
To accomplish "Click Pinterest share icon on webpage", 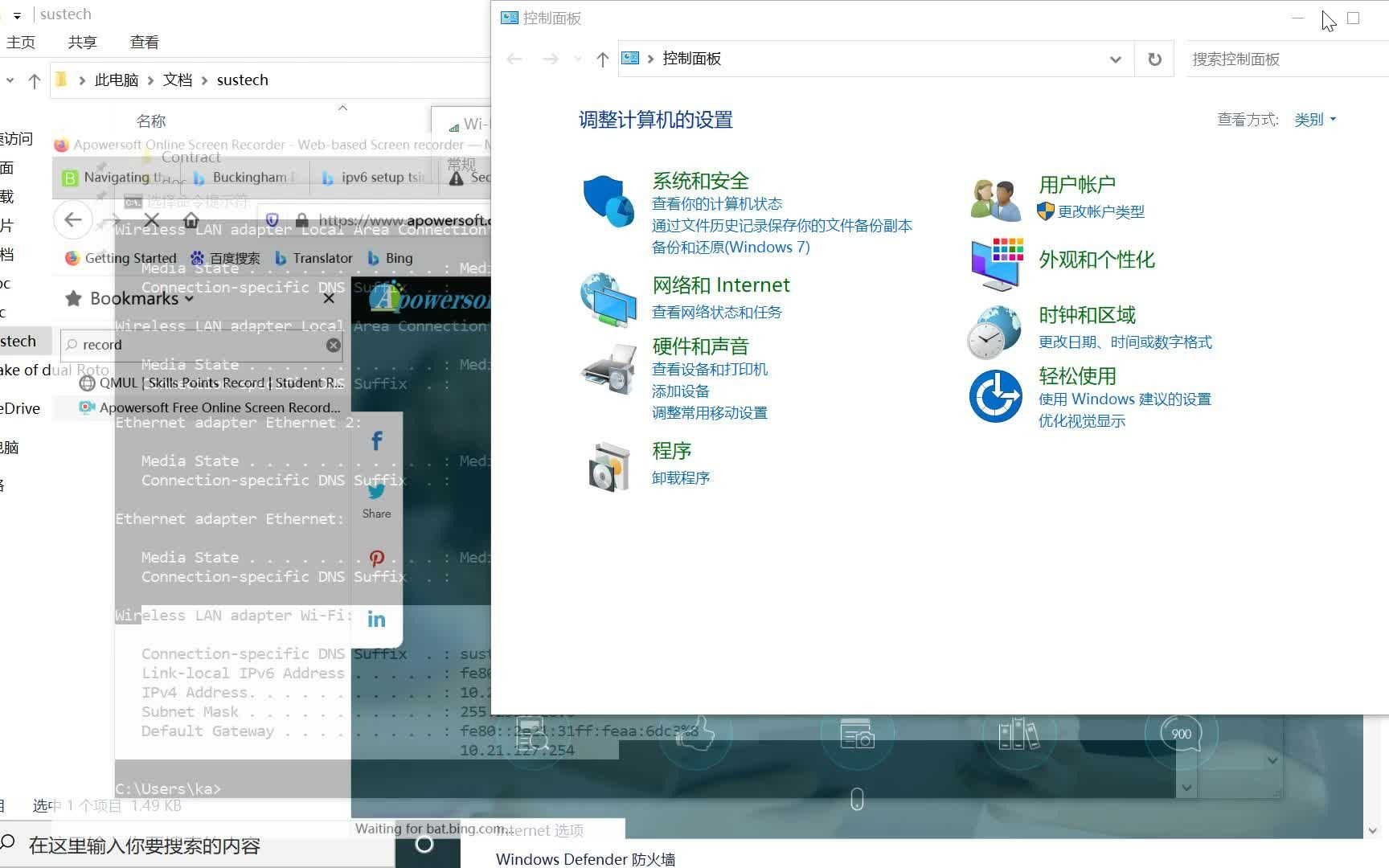I will point(376,559).
